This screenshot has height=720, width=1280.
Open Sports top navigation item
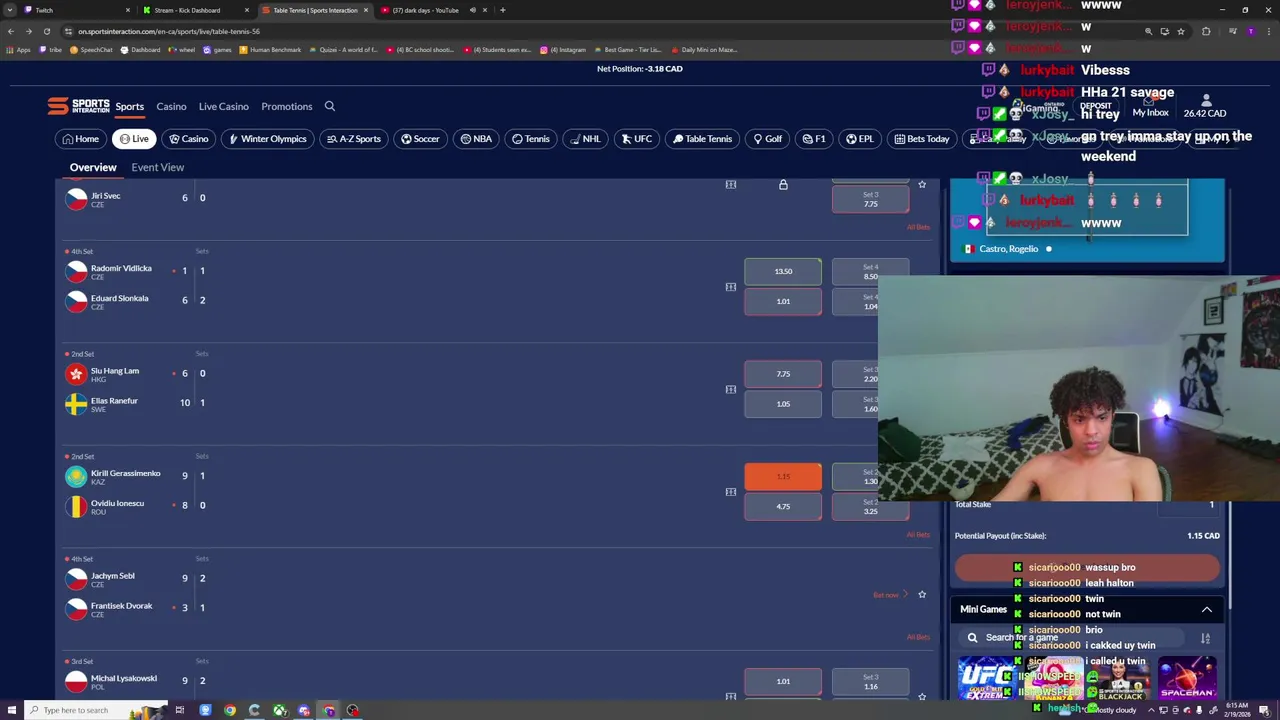129,106
